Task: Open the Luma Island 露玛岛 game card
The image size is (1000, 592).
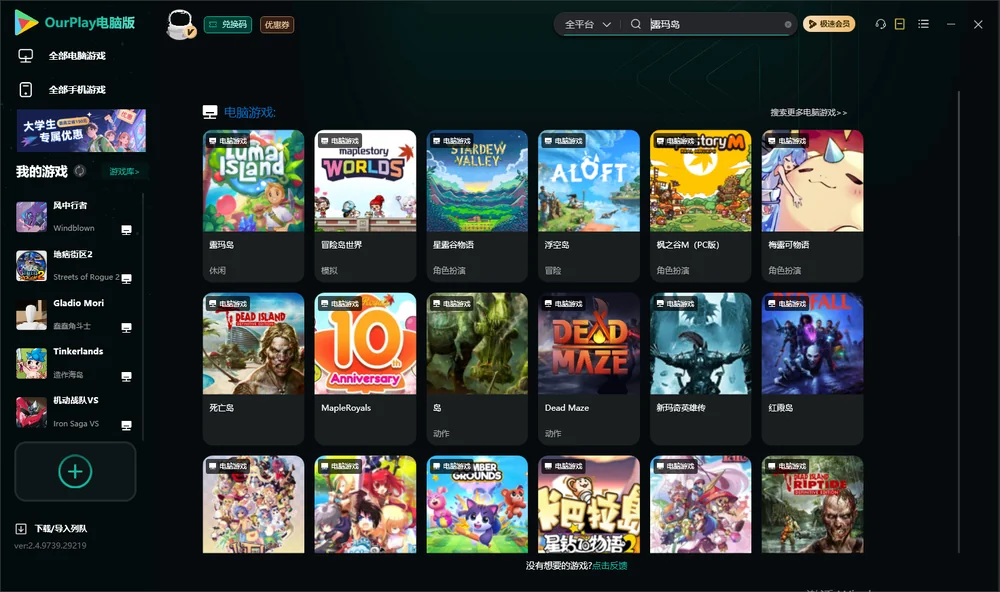Action: coord(253,205)
